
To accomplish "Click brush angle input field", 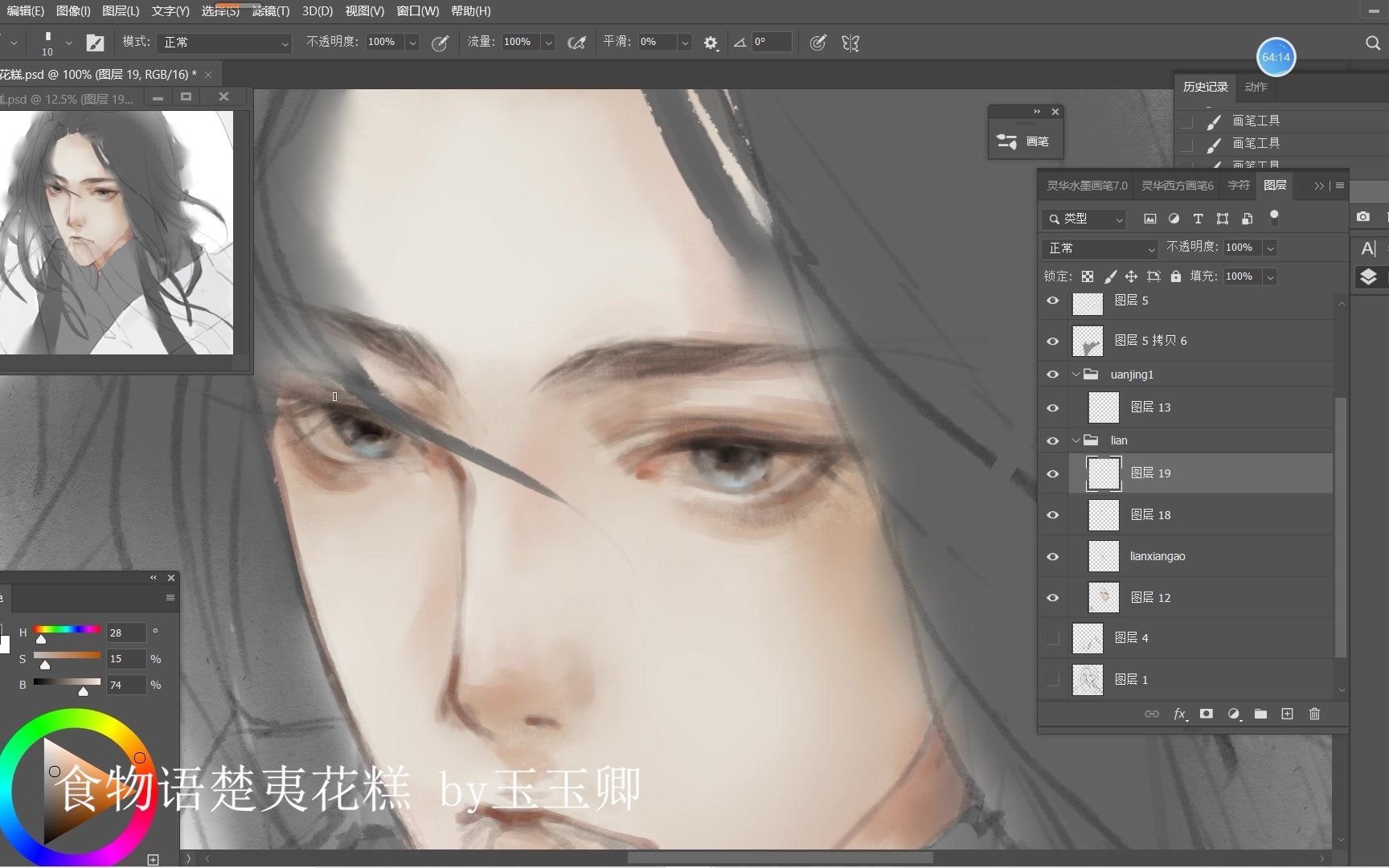I will pos(772,43).
